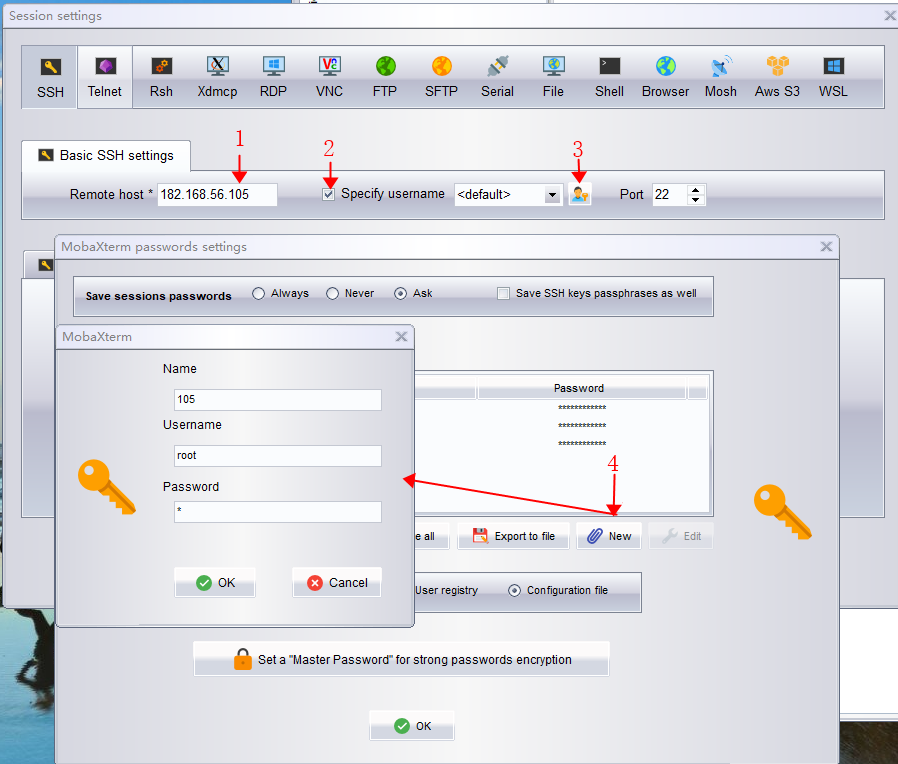Select the VNC session type

click(x=329, y=75)
